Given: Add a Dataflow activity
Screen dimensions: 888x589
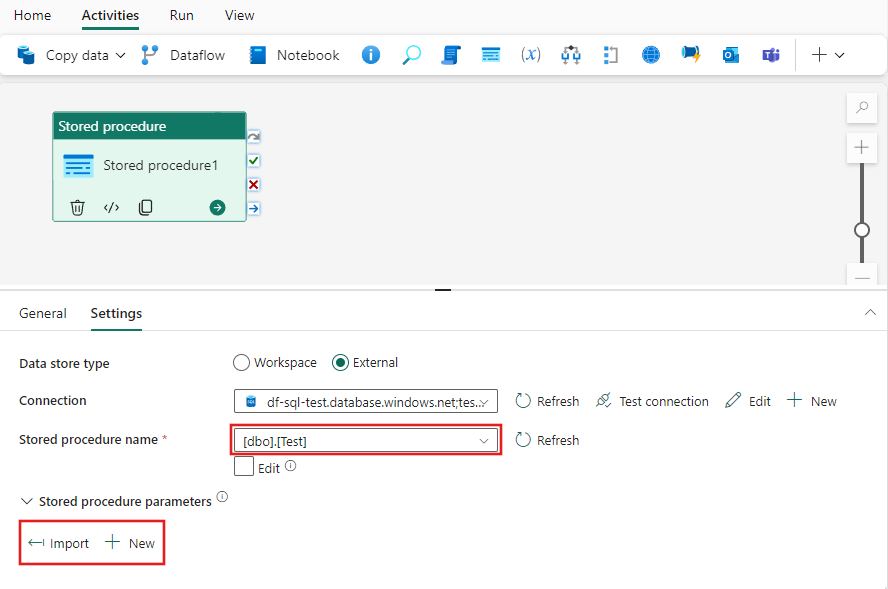Looking at the screenshot, I should [x=183, y=55].
